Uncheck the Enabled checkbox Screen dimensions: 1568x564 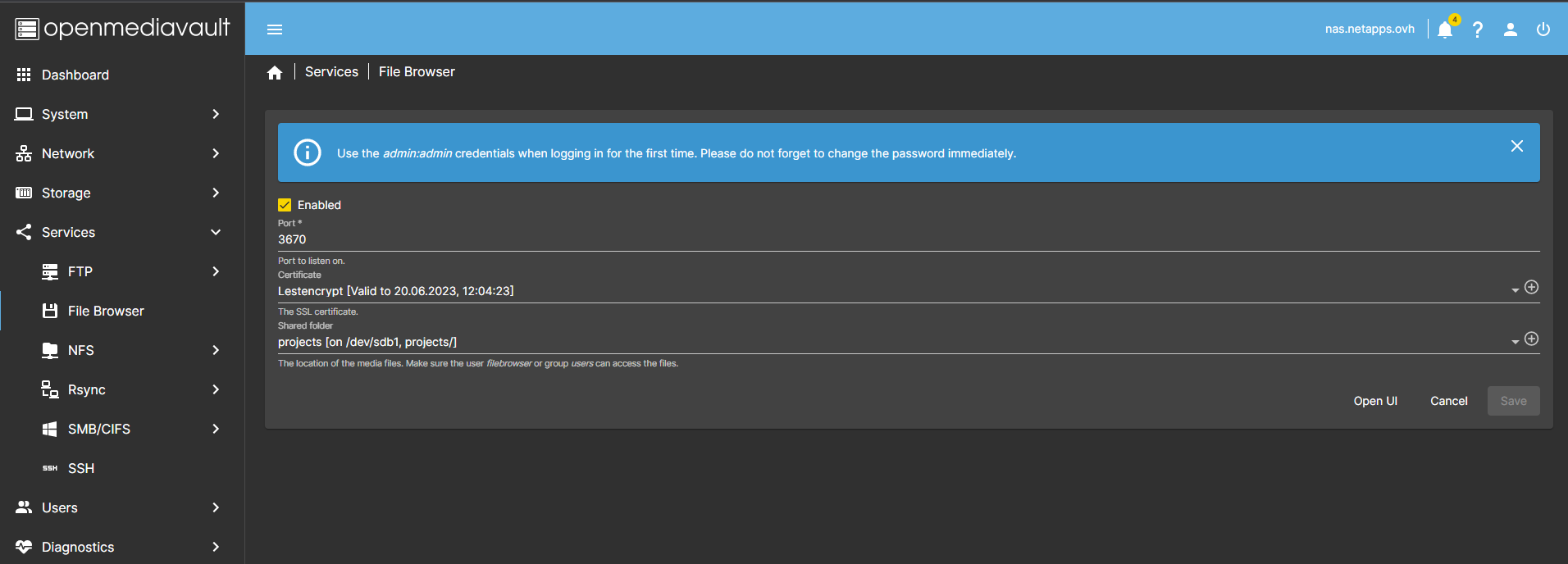pyautogui.click(x=285, y=205)
